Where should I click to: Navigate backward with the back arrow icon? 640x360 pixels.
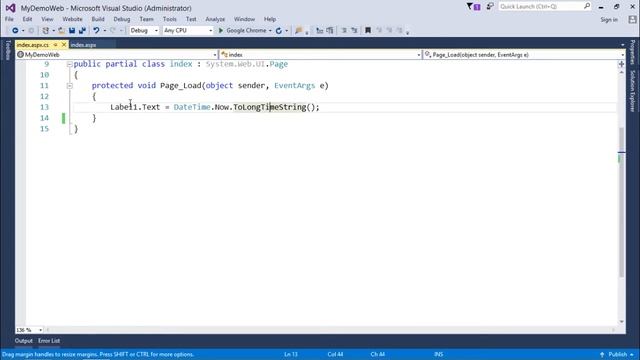pos(15,31)
